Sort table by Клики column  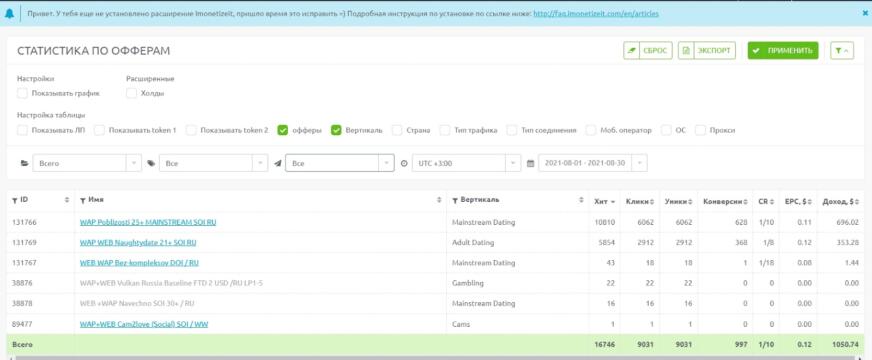pos(640,201)
